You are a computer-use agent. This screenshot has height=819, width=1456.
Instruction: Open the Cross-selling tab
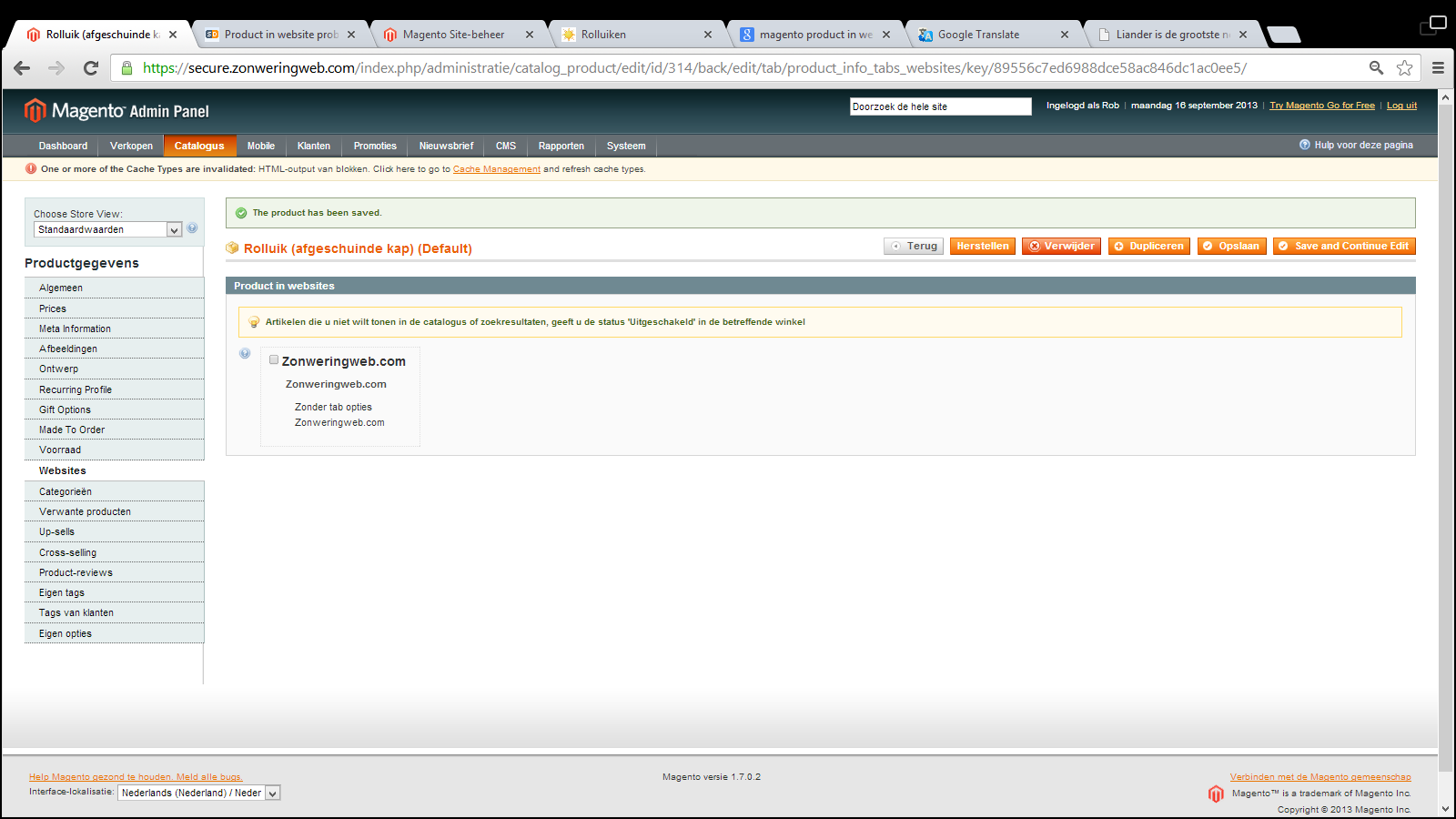pyautogui.click(x=115, y=552)
